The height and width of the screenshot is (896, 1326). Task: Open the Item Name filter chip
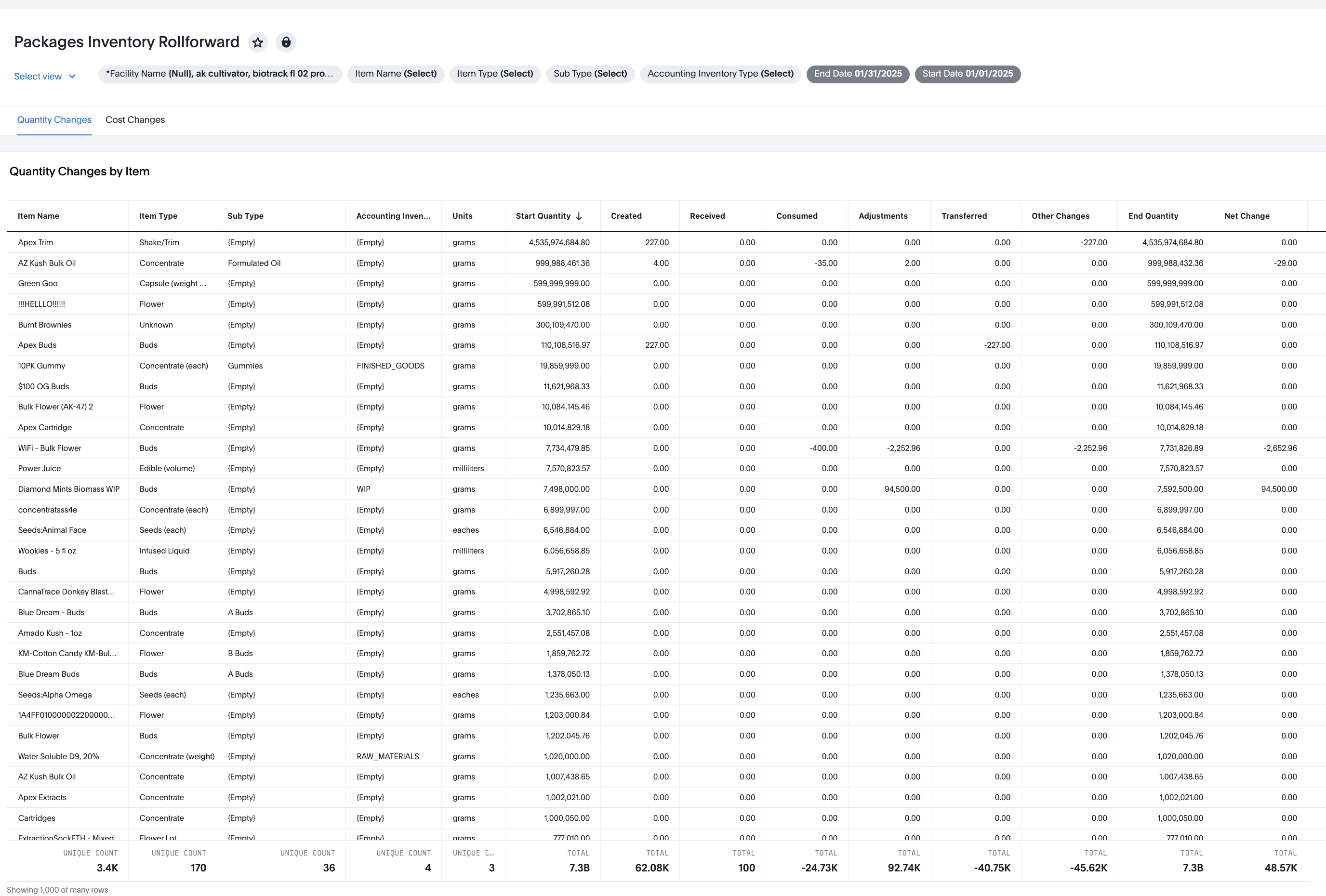pyautogui.click(x=396, y=74)
